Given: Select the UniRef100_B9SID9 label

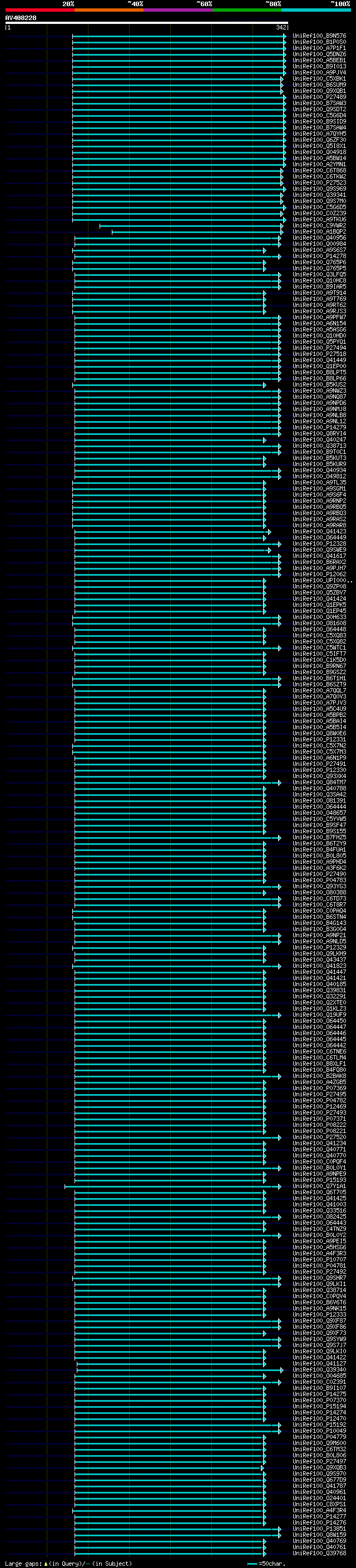Looking at the screenshot, I should [x=319, y=122].
